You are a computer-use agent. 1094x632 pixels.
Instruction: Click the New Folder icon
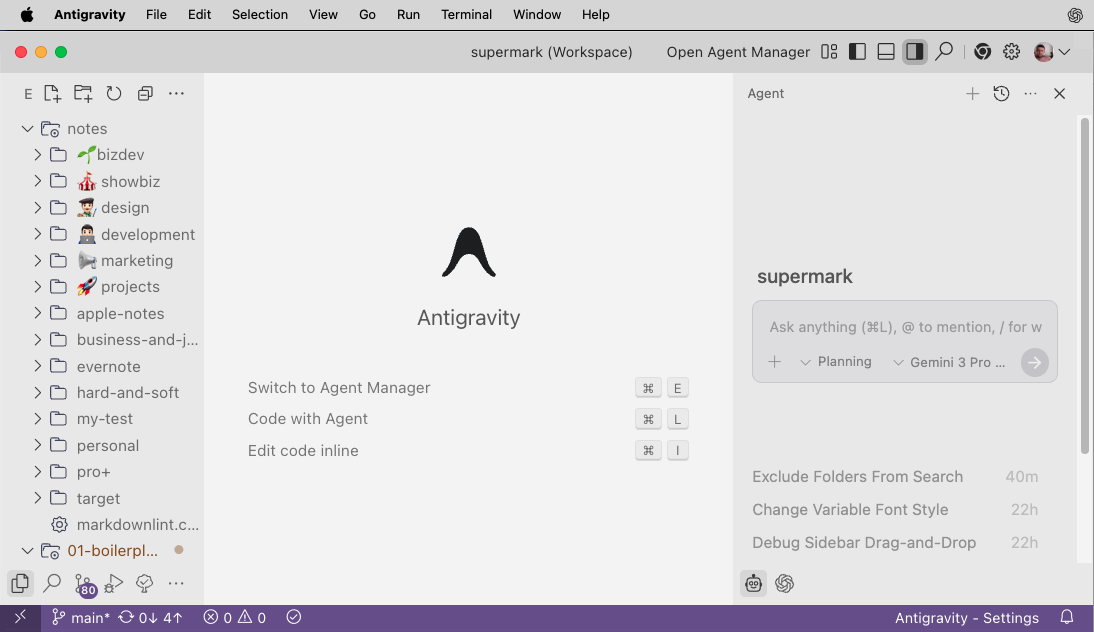pos(83,93)
